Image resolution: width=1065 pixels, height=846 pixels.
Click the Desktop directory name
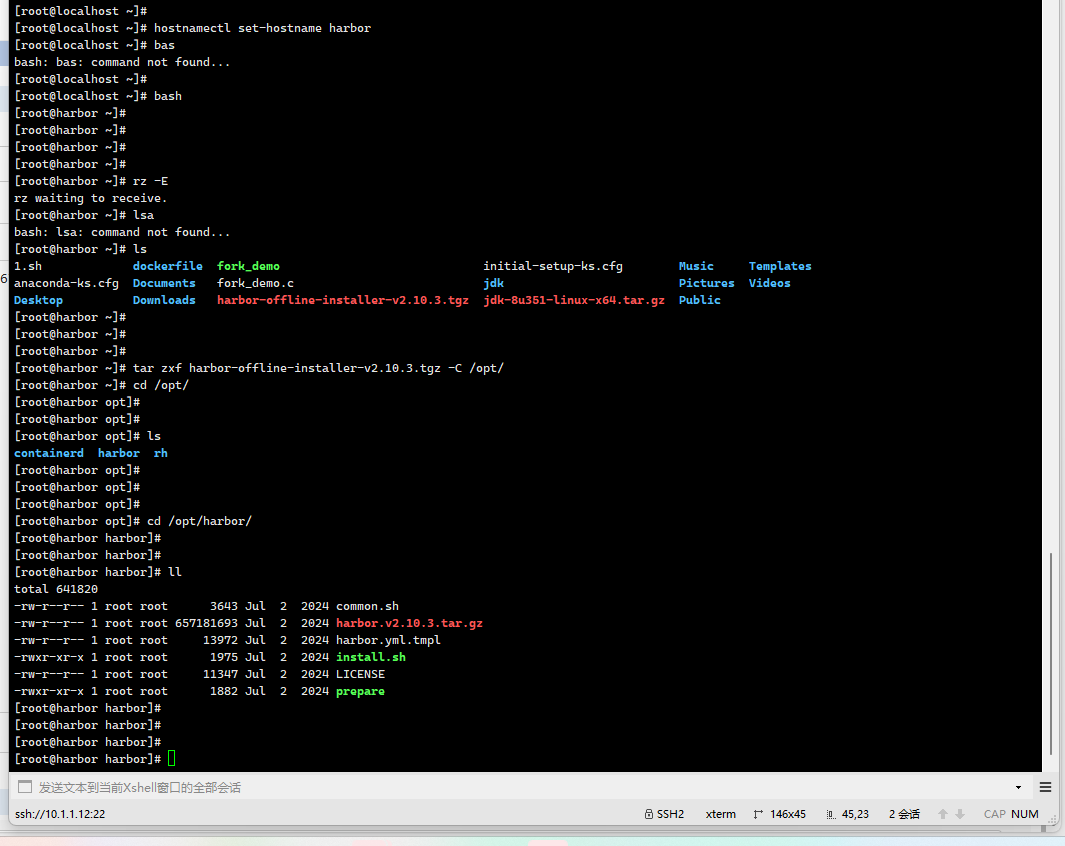click(38, 300)
